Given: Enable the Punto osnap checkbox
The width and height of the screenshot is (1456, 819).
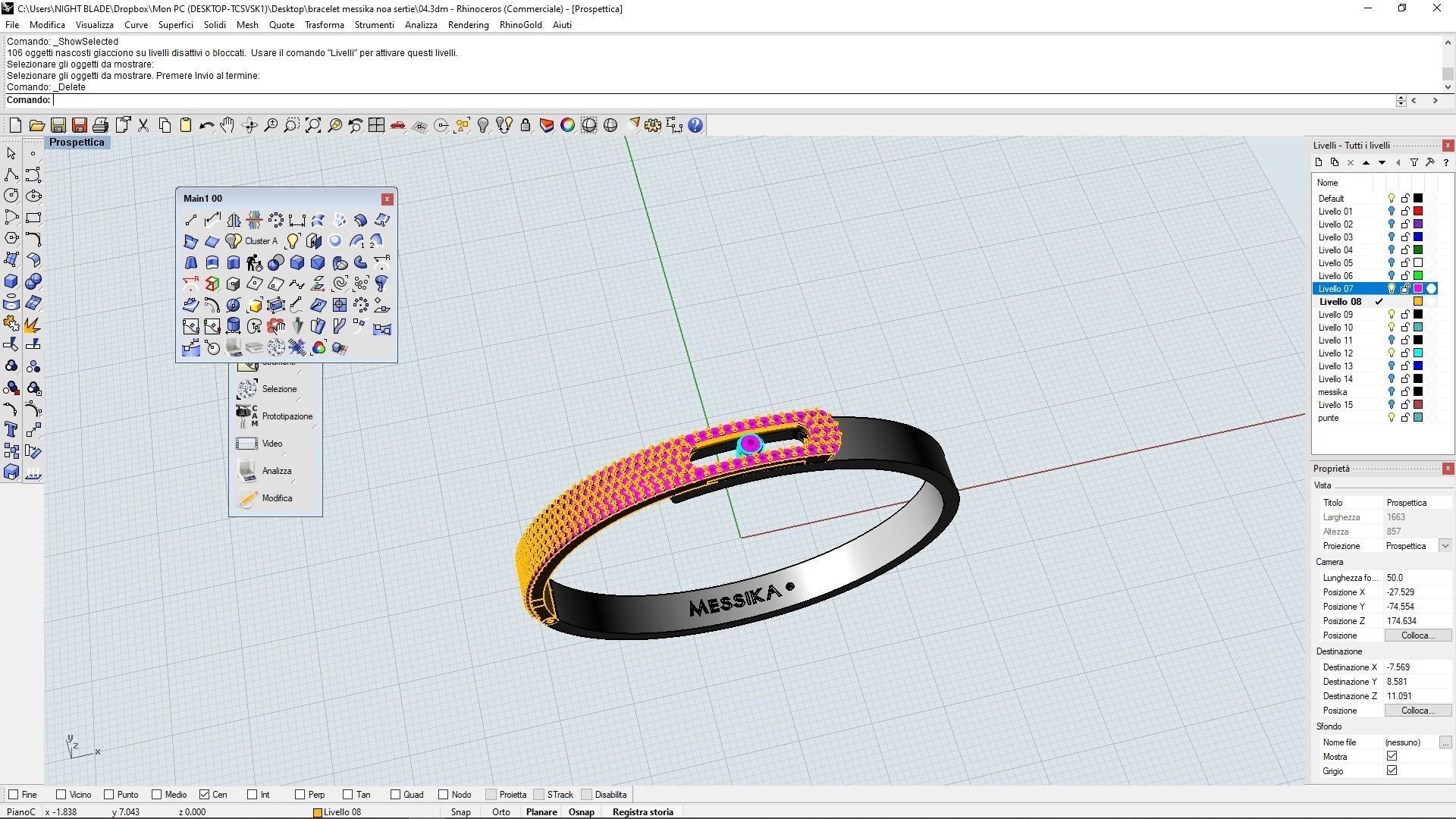Looking at the screenshot, I should coord(108,795).
